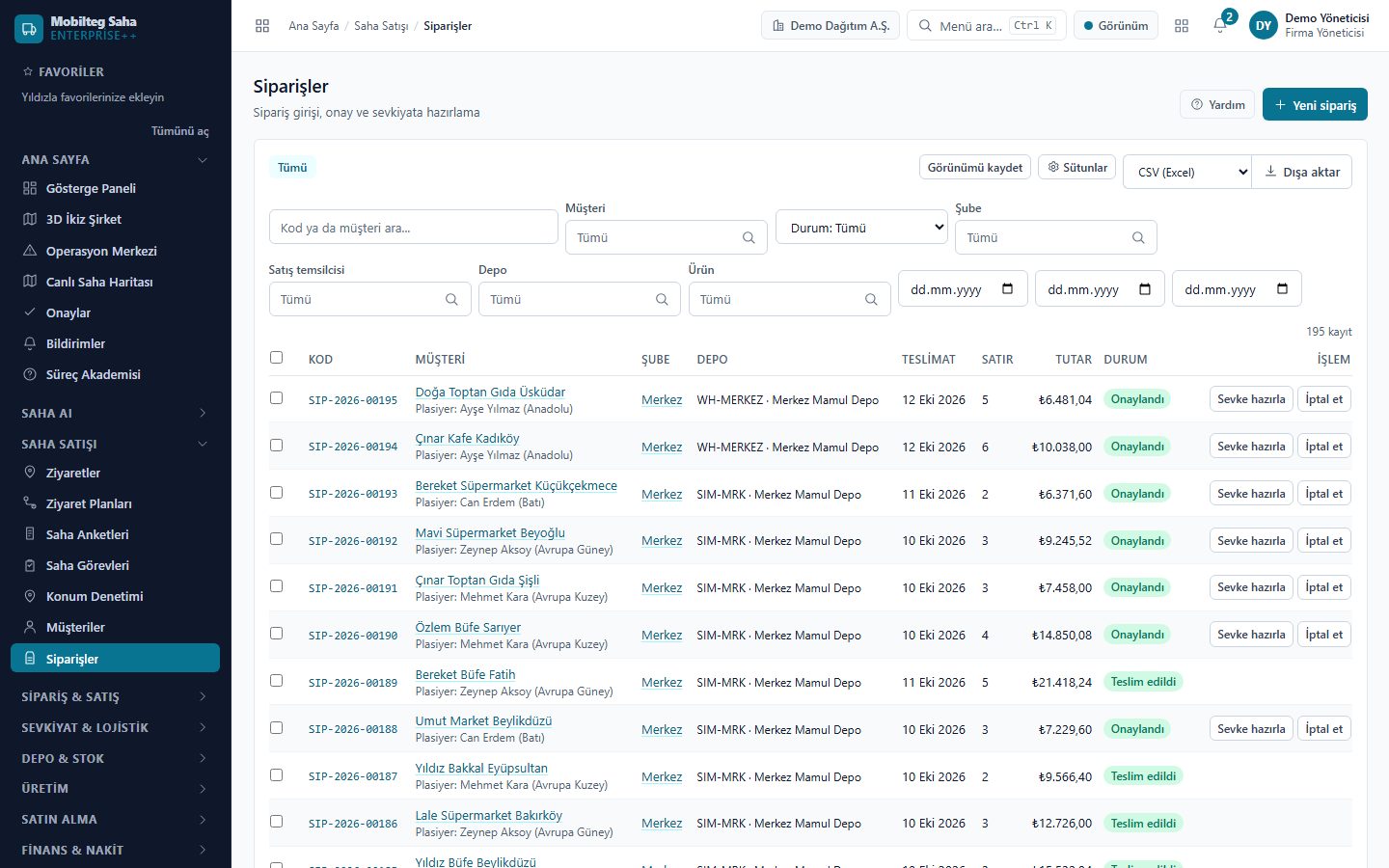Open Müşteriler in sidebar
The image size is (1389, 868).
point(115,627)
